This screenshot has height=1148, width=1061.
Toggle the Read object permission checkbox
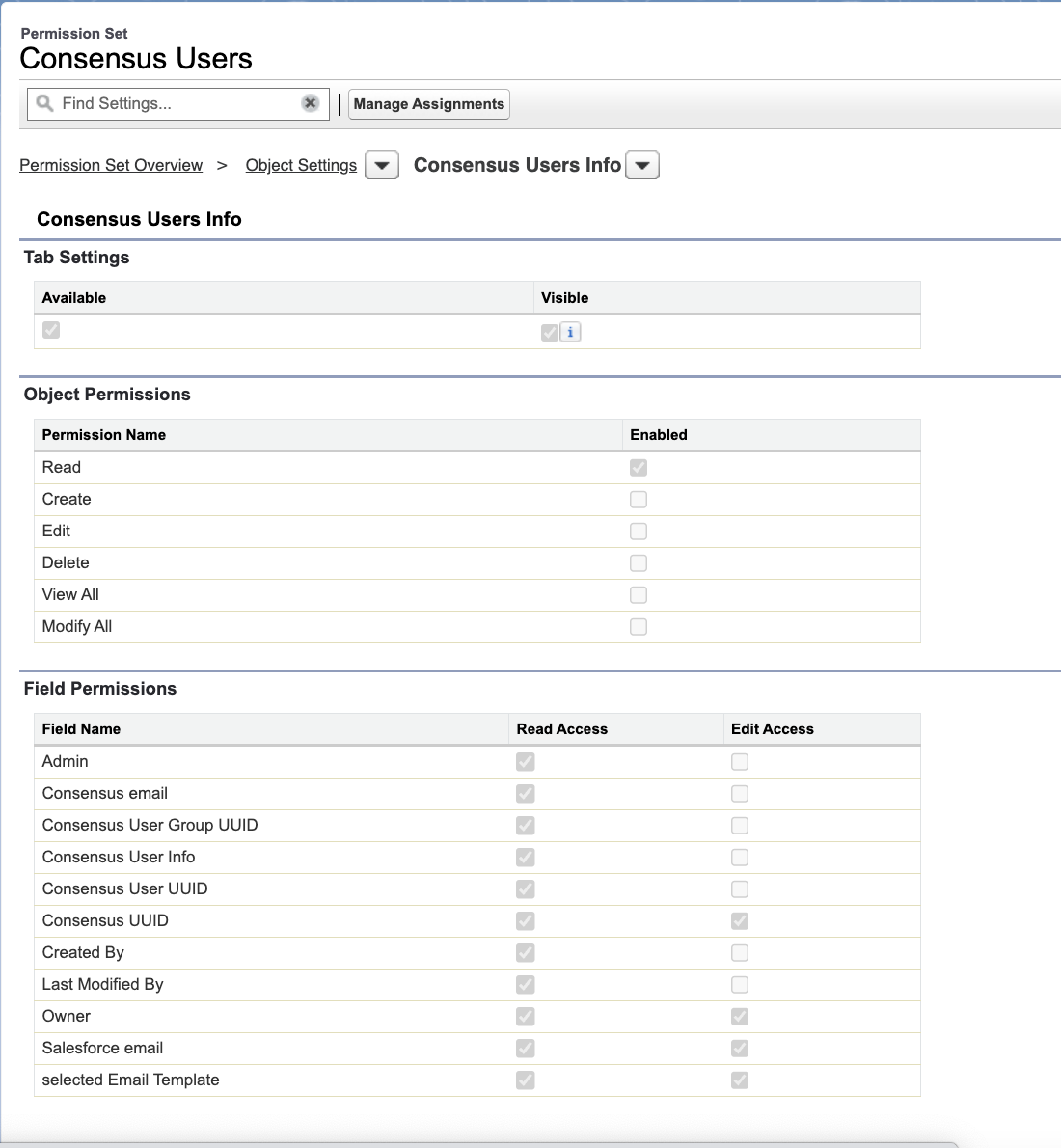(x=639, y=468)
